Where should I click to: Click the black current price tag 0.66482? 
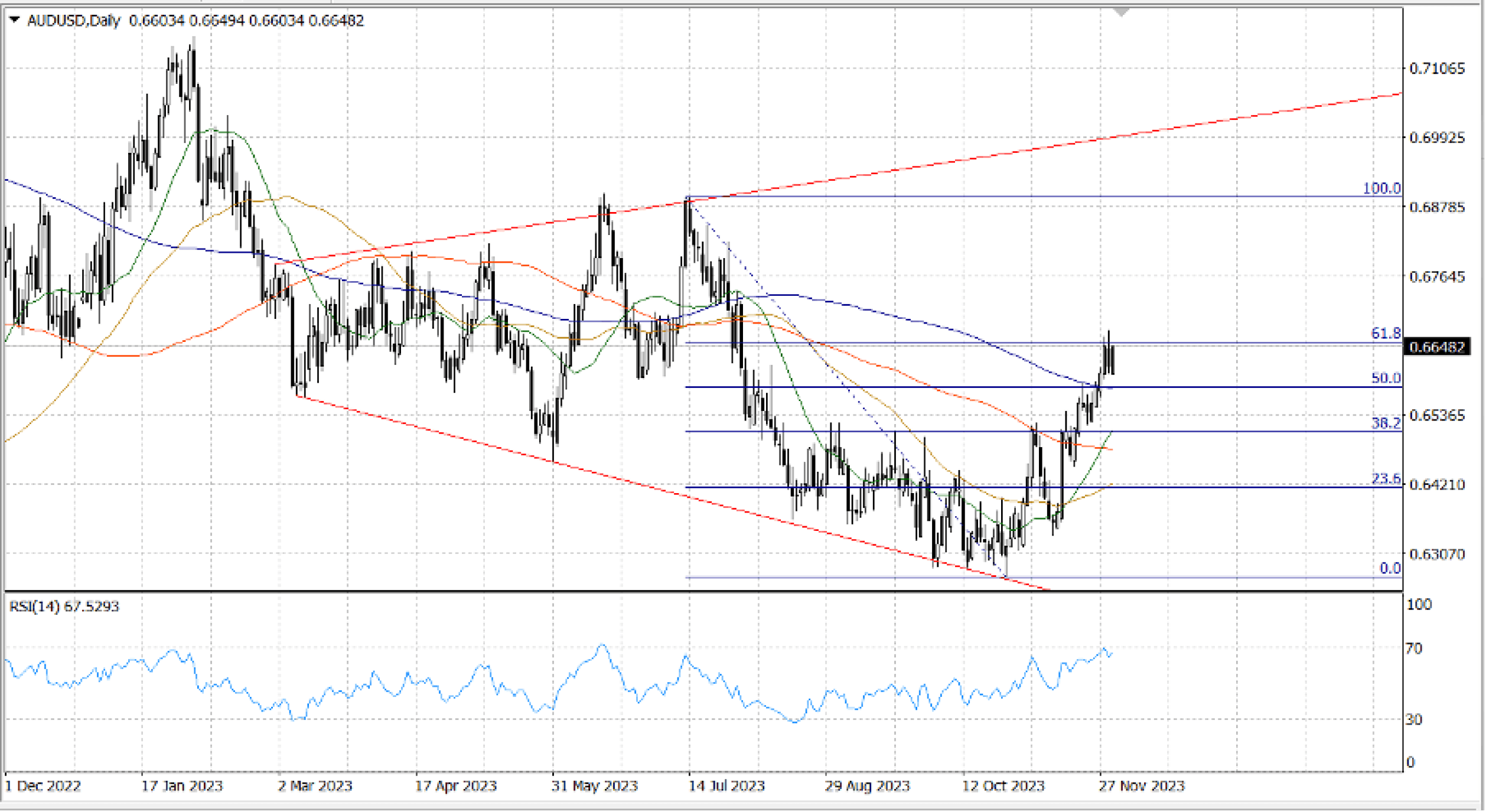(x=1436, y=347)
